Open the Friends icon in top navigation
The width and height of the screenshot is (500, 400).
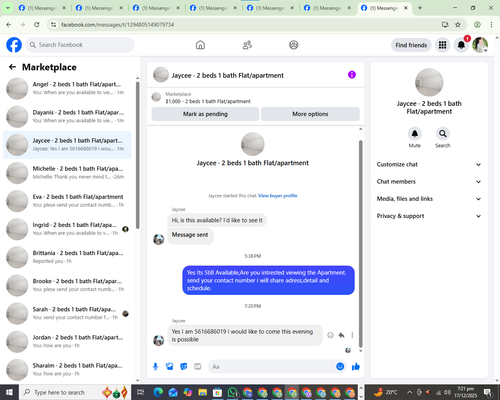coord(247,45)
